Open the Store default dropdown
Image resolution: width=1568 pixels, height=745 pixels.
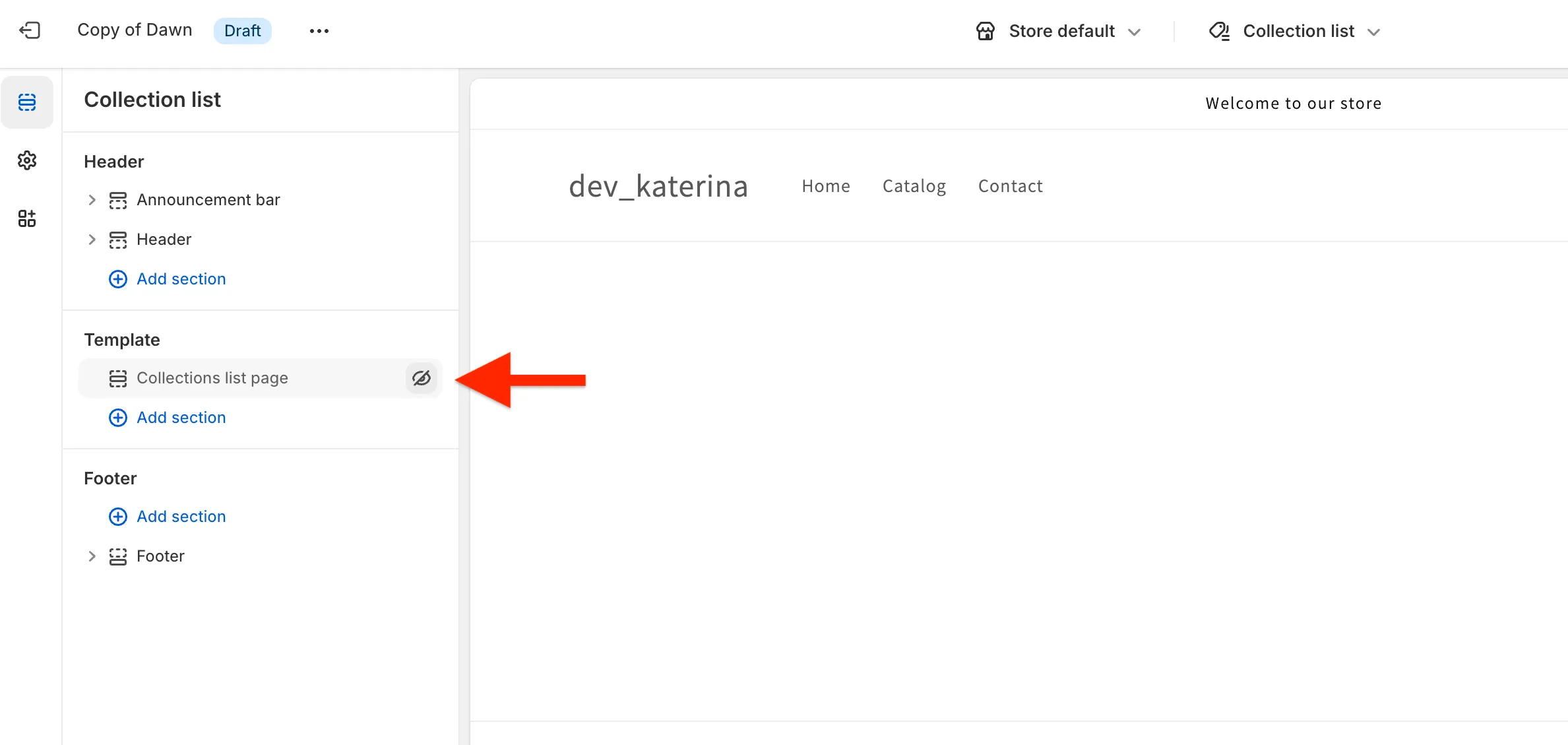point(1134,32)
